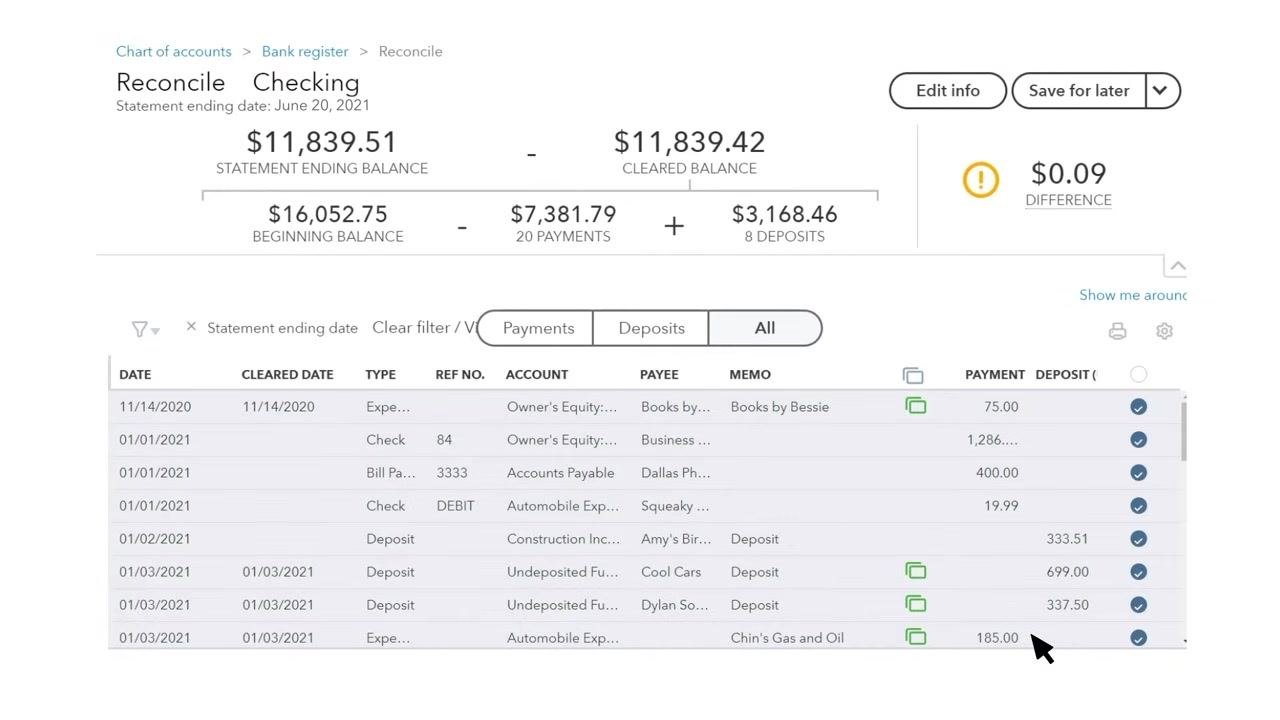Click the 185.00 payment amount
The image size is (1280, 720).
click(997, 638)
